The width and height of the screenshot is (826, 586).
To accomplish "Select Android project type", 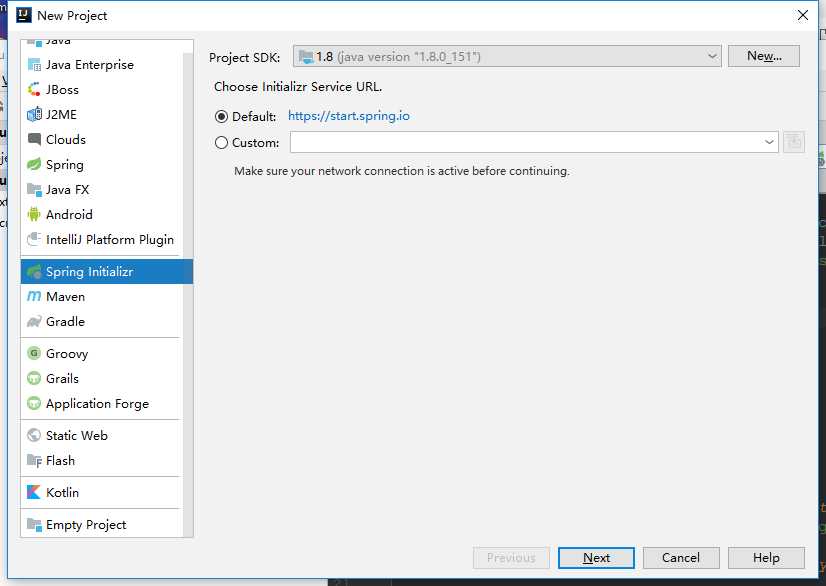I will [x=102, y=214].
